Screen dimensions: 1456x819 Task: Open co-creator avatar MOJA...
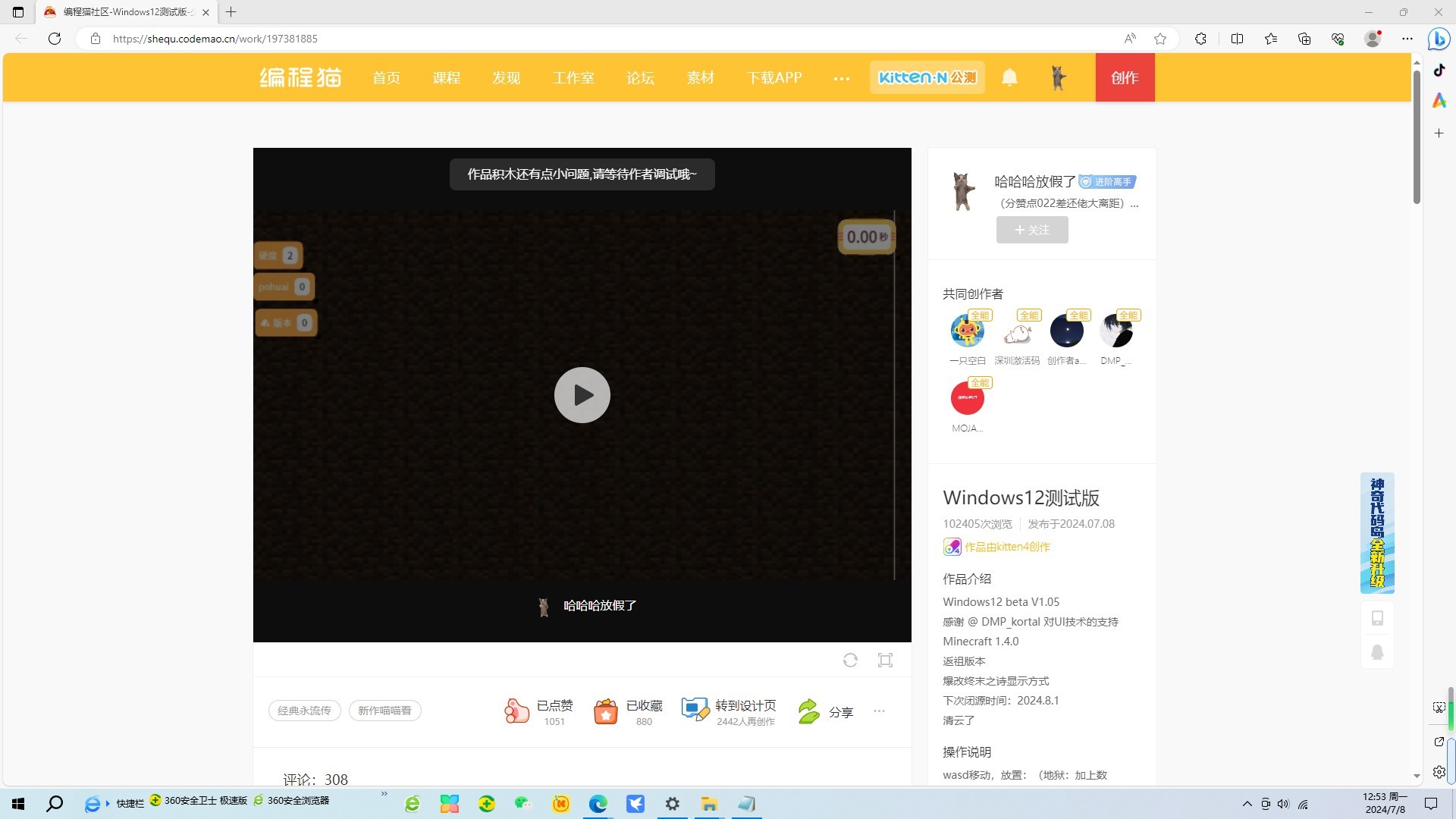coord(968,398)
